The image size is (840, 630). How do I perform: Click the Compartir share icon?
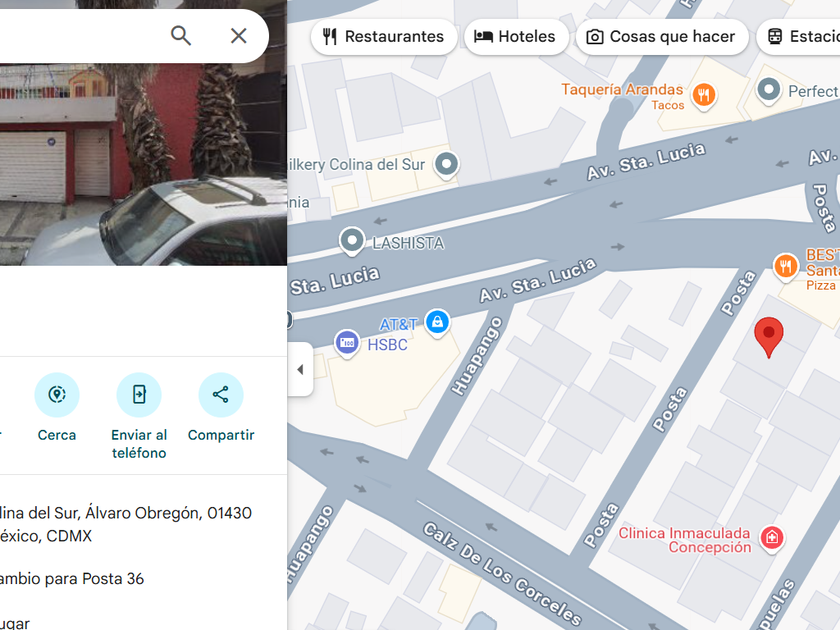point(221,395)
